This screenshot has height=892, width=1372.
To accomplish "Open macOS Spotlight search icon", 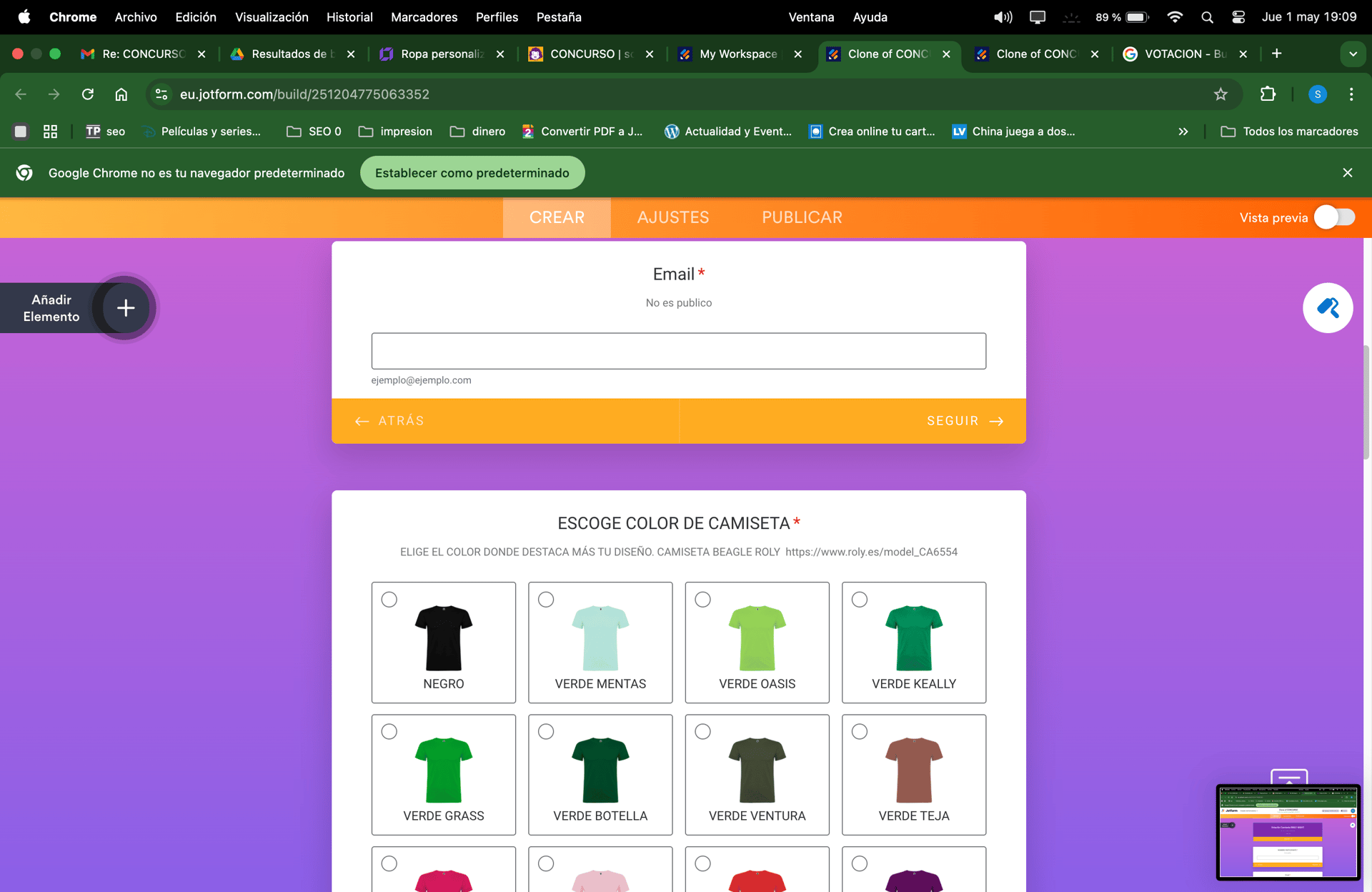I will pyautogui.click(x=1207, y=17).
